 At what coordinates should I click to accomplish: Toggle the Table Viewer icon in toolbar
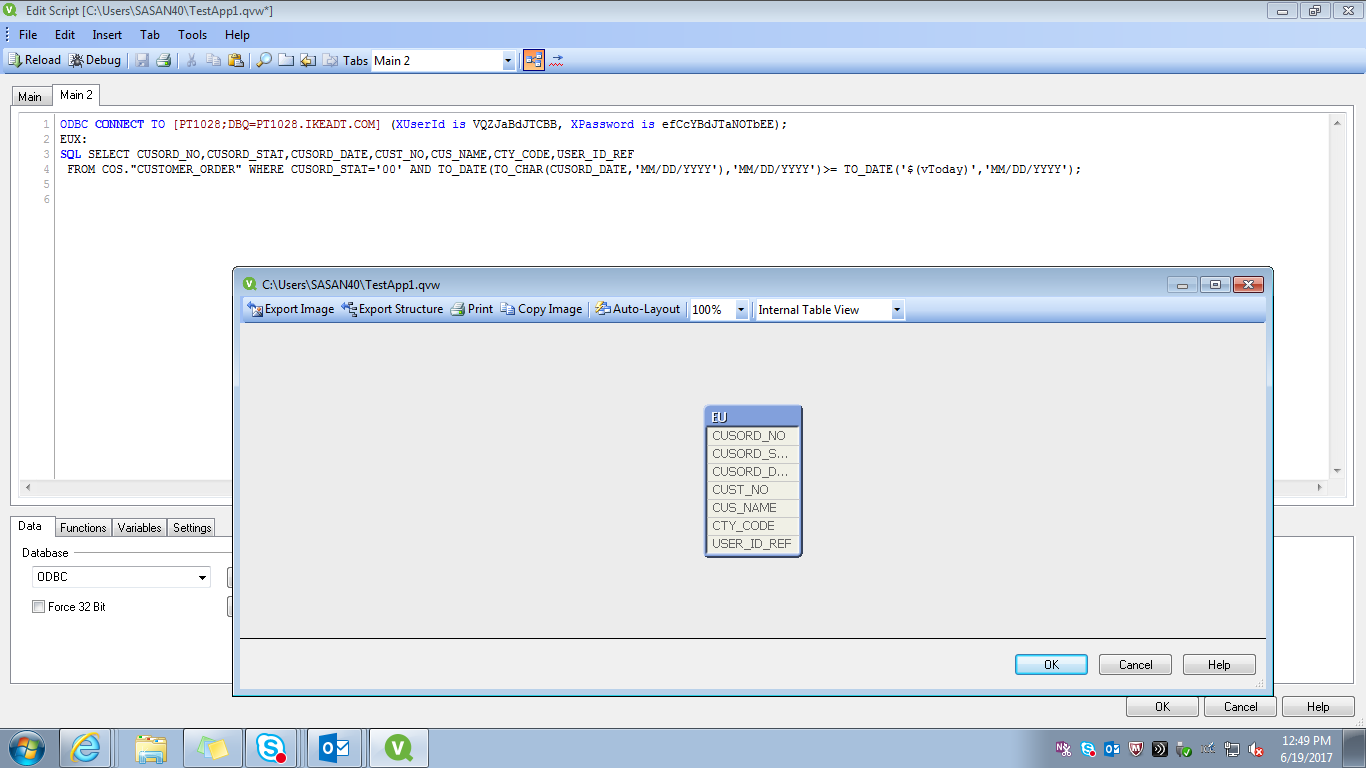click(534, 60)
